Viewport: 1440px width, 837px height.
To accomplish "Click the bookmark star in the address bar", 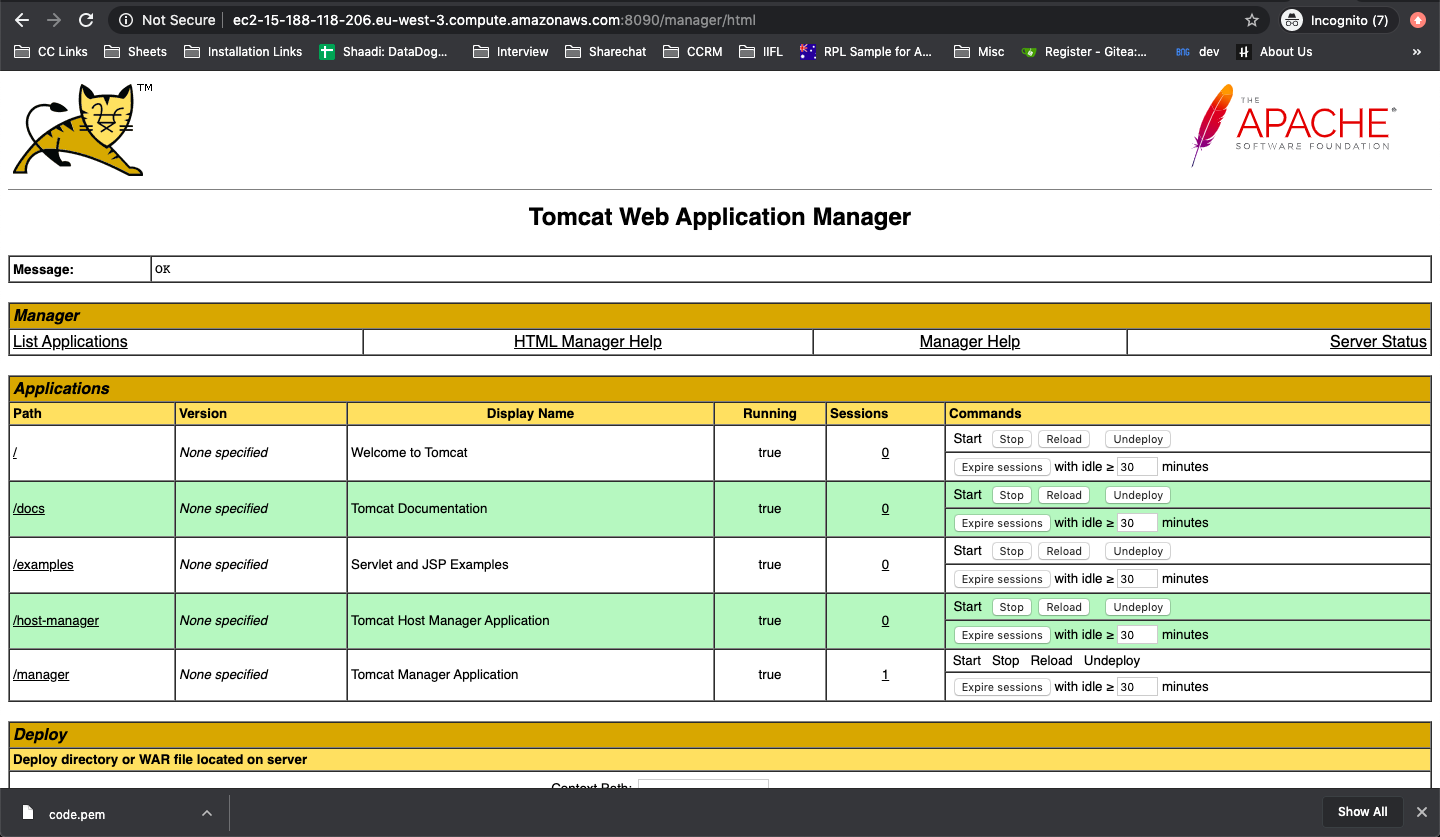I will 1252,19.
